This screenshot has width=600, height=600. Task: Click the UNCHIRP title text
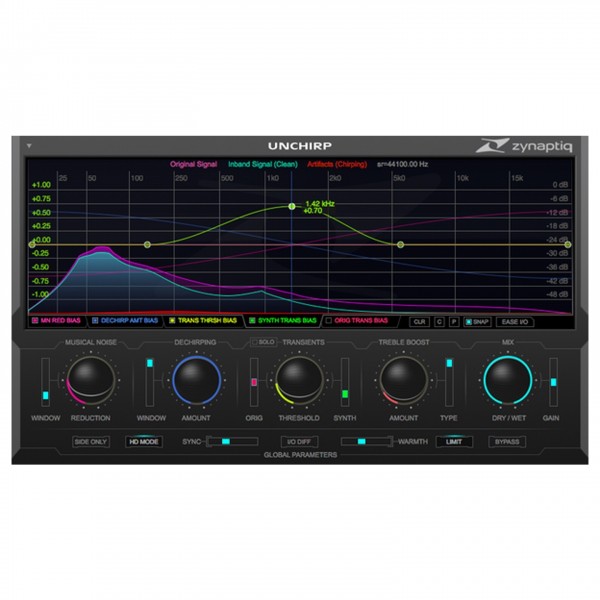[x=300, y=146]
